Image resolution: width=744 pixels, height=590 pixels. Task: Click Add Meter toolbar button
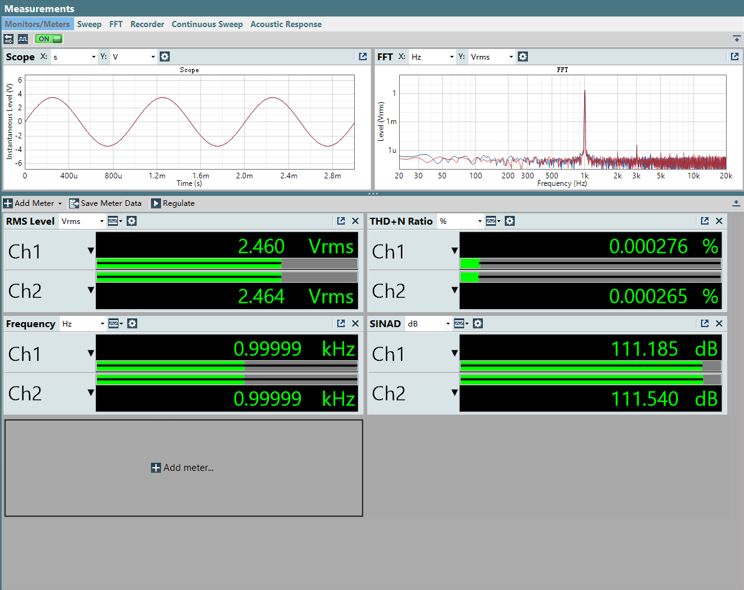tap(32, 203)
